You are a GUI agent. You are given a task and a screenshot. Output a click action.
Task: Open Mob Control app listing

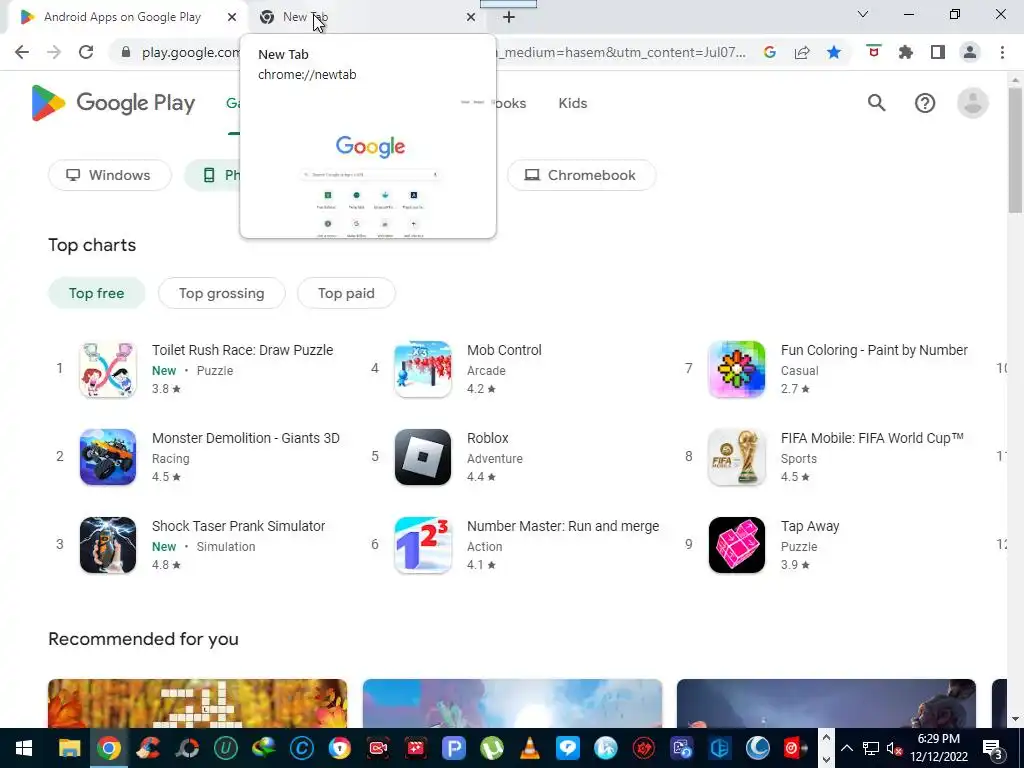468,369
